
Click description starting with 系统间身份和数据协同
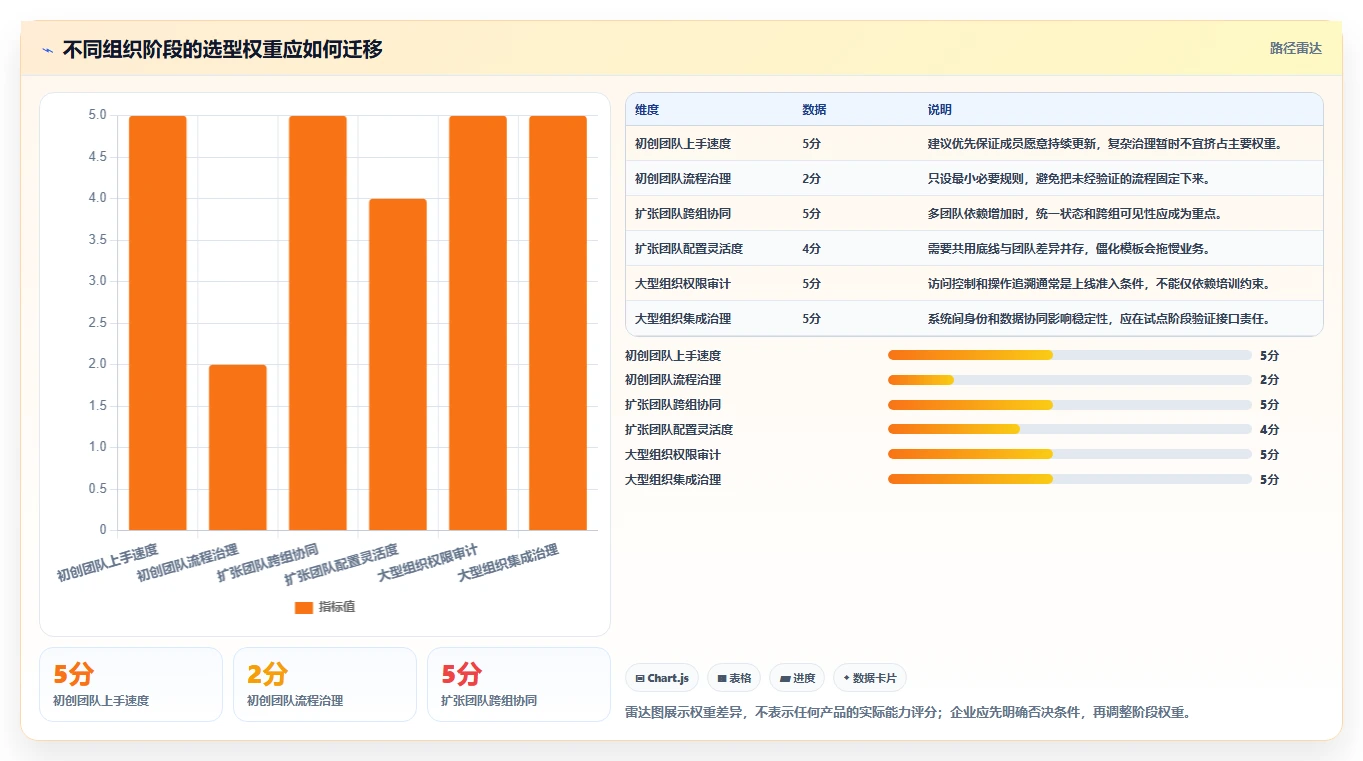click(1099, 319)
